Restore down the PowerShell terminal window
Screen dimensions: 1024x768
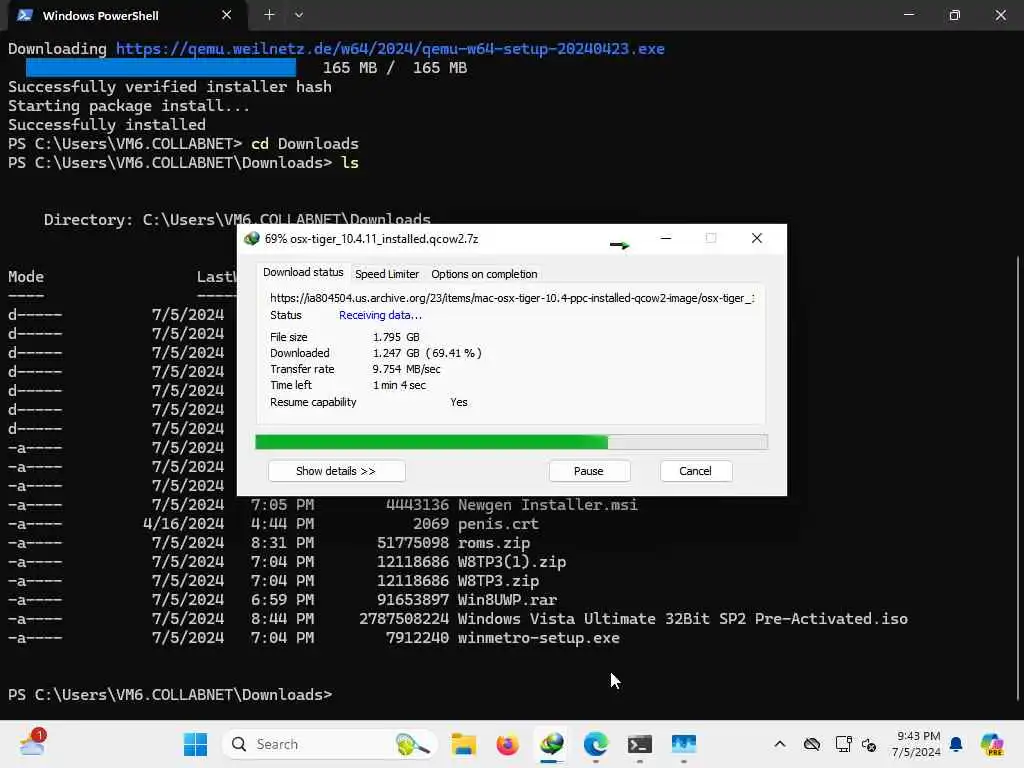955,15
